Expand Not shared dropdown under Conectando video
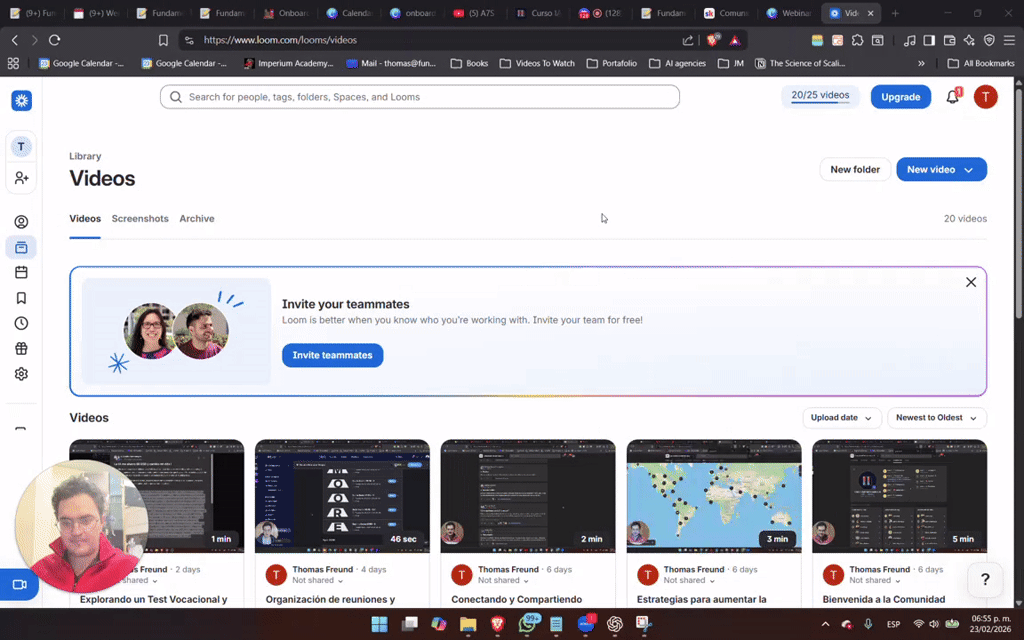Viewport: 1024px width, 640px height. (503, 581)
